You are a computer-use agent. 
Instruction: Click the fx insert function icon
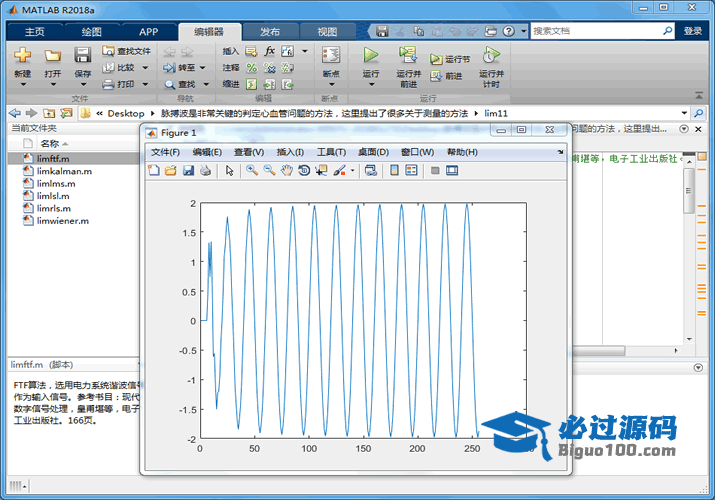tap(269, 51)
